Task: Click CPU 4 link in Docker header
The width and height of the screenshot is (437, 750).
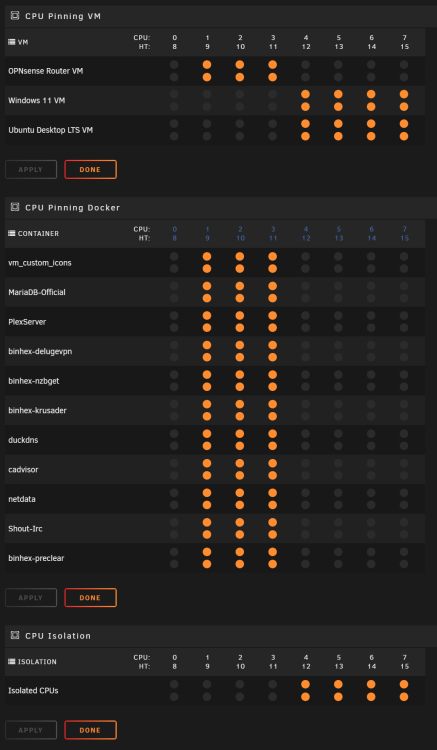Action: pos(306,229)
